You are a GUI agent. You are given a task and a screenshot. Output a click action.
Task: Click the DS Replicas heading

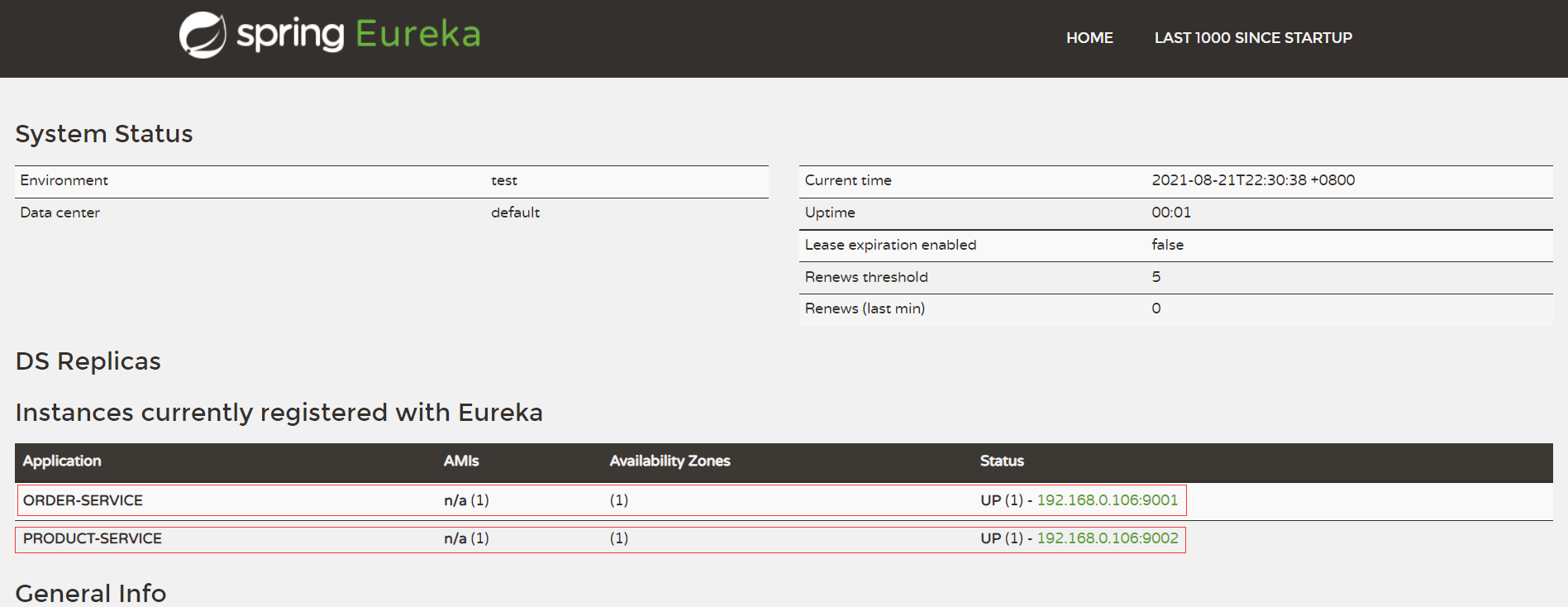click(x=88, y=361)
